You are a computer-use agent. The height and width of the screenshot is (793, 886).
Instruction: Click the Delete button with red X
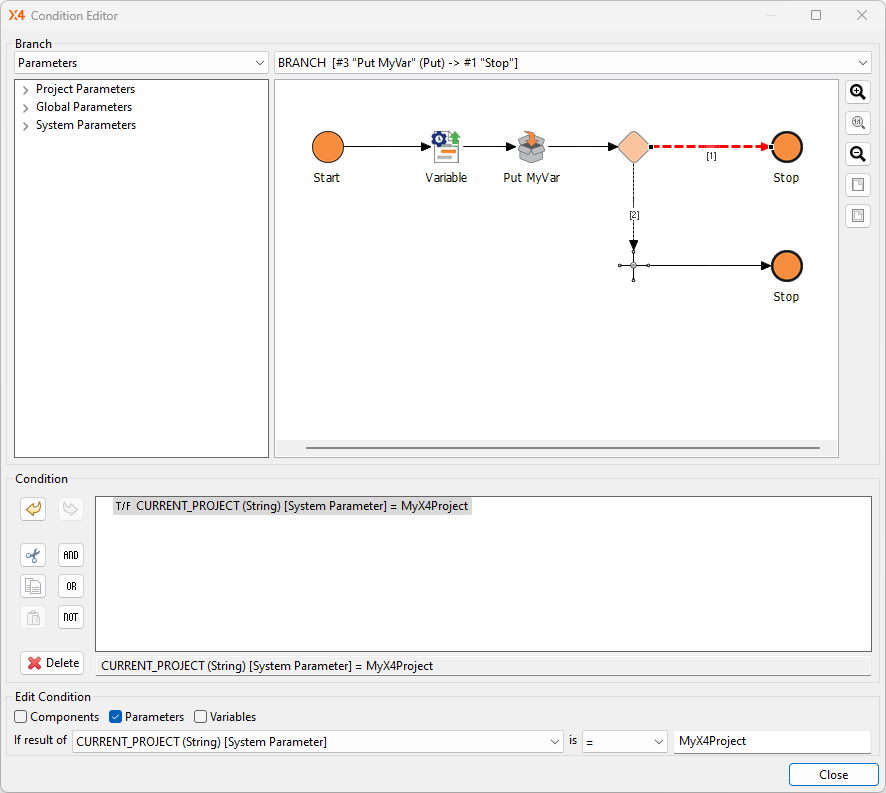click(x=51, y=662)
